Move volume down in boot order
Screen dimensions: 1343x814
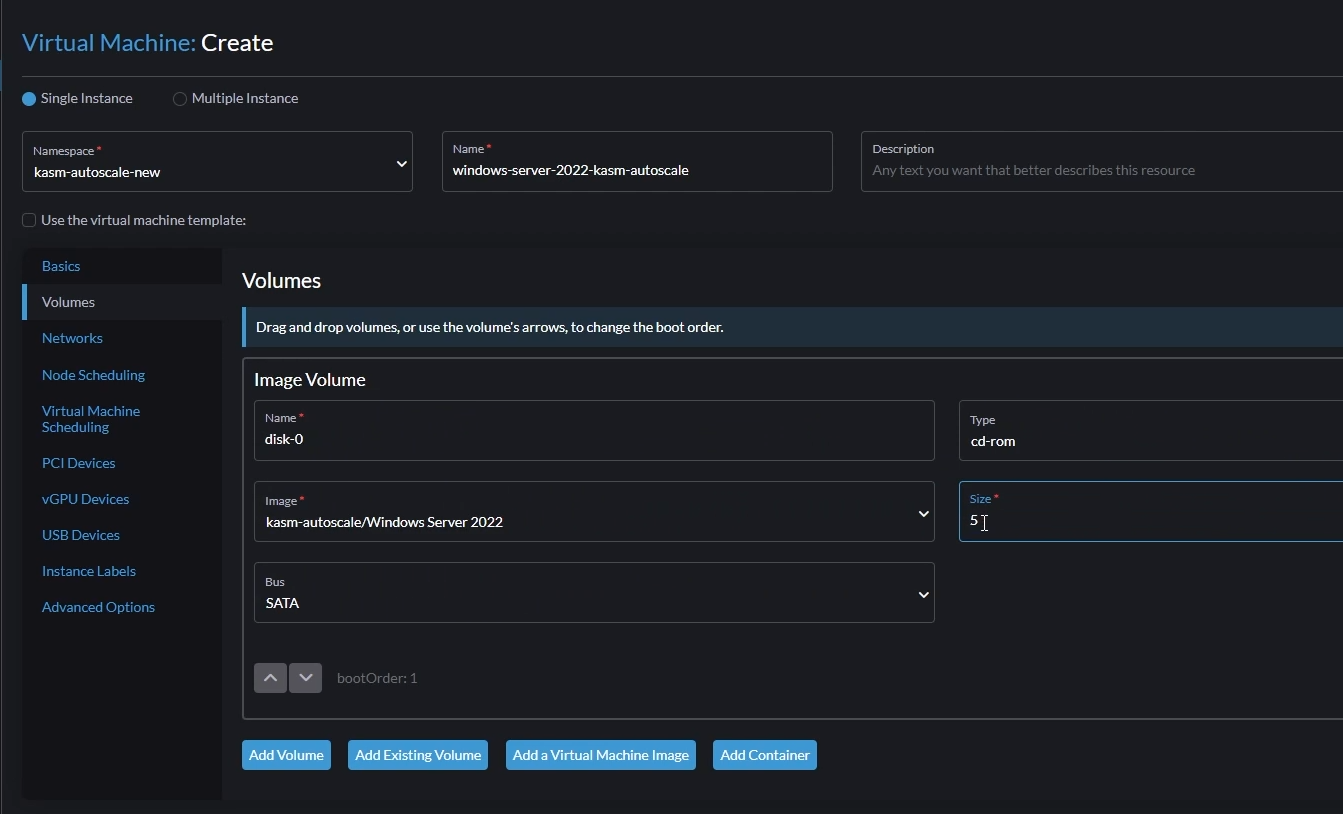tap(306, 678)
